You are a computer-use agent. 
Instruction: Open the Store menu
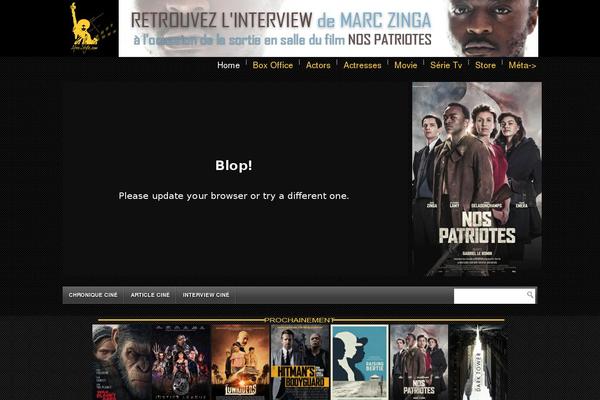pyautogui.click(x=485, y=65)
